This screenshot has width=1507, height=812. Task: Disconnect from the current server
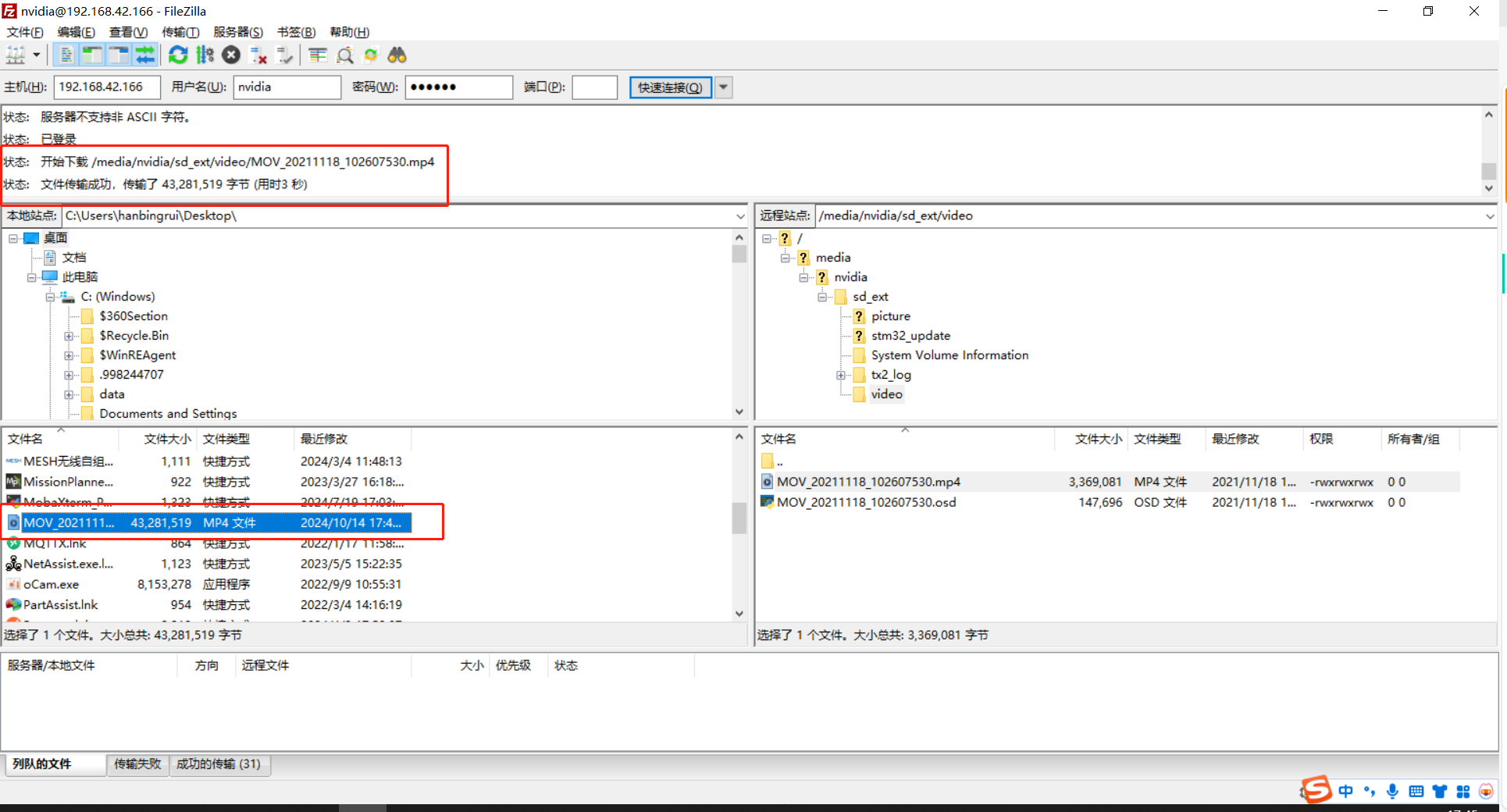(258, 55)
